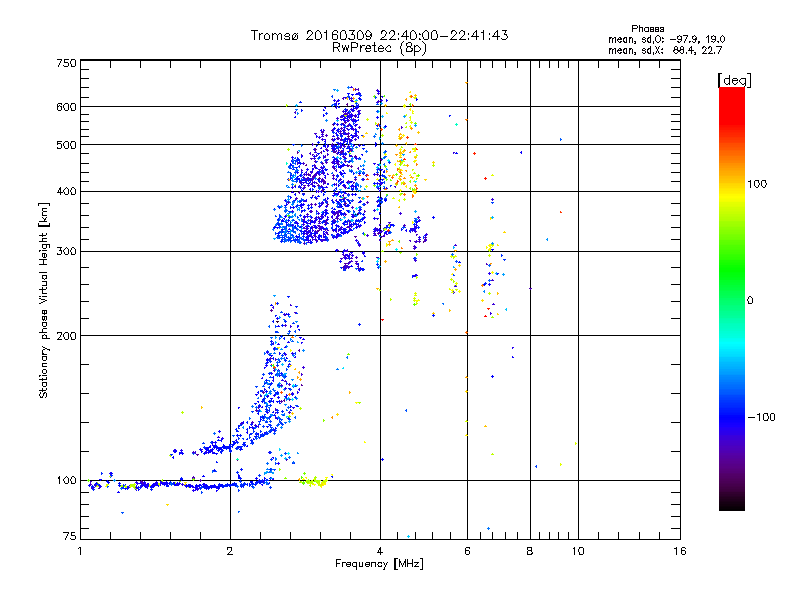
Task: Click the x-axis tick label '2'
Action: point(230,551)
